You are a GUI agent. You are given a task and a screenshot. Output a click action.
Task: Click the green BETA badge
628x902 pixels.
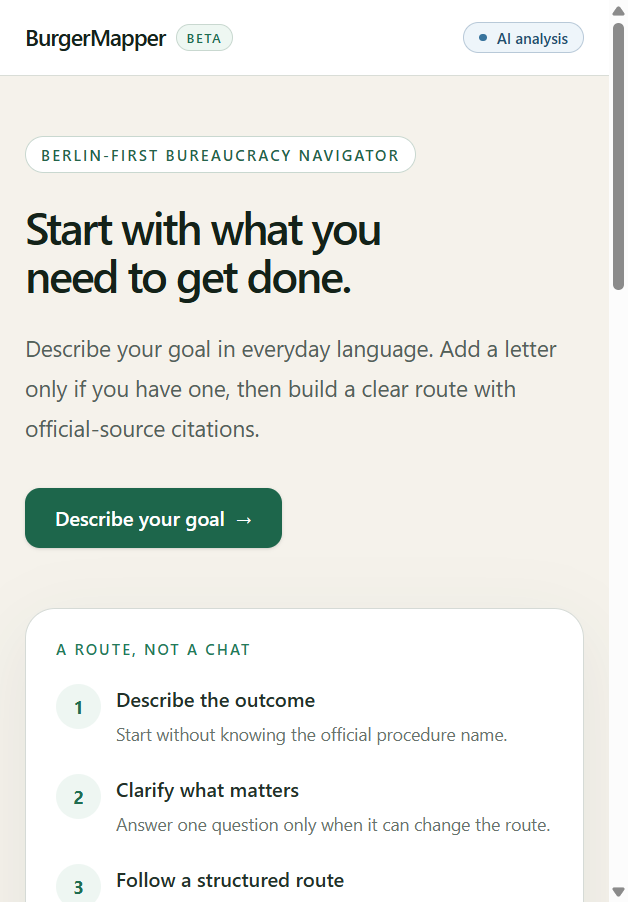pyautogui.click(x=204, y=38)
